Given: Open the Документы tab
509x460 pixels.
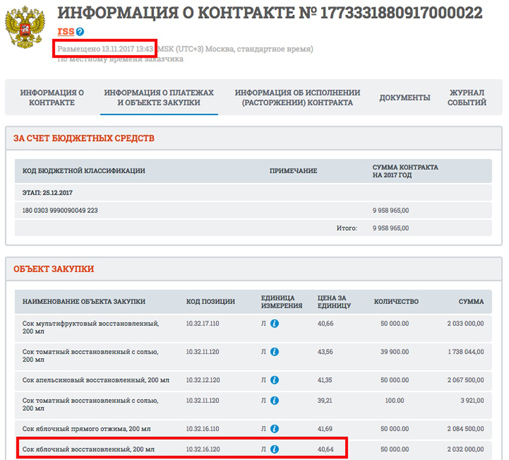Looking at the screenshot, I should coord(405,98).
